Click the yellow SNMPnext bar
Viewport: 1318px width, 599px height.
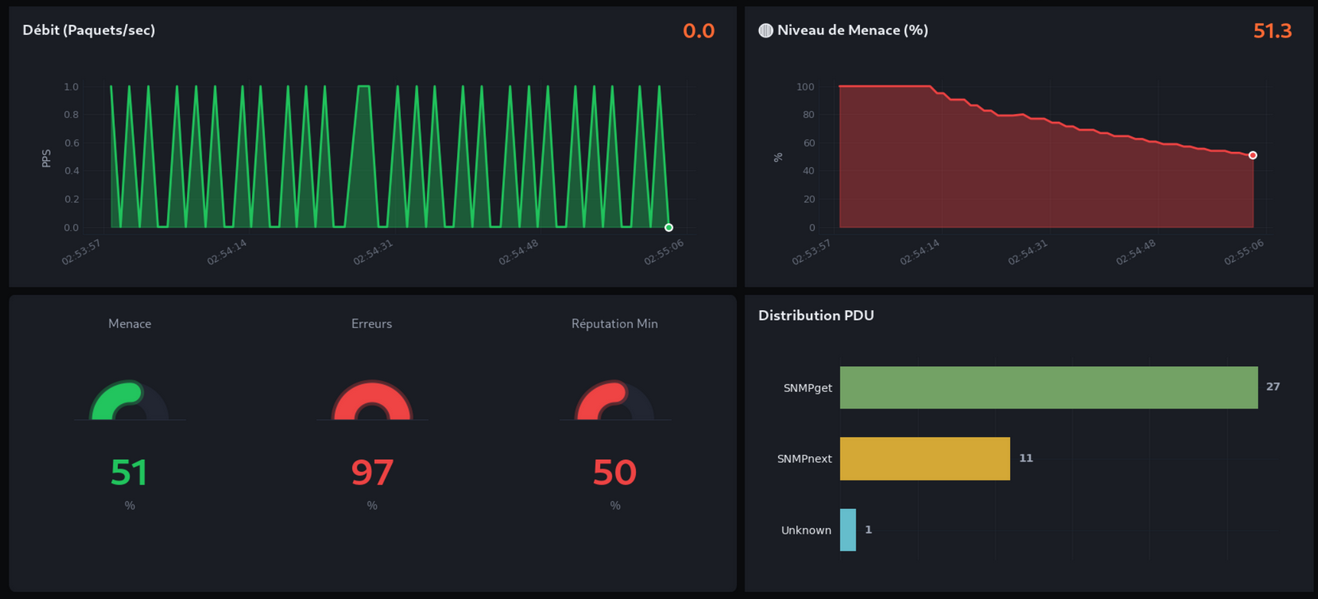[924, 459]
